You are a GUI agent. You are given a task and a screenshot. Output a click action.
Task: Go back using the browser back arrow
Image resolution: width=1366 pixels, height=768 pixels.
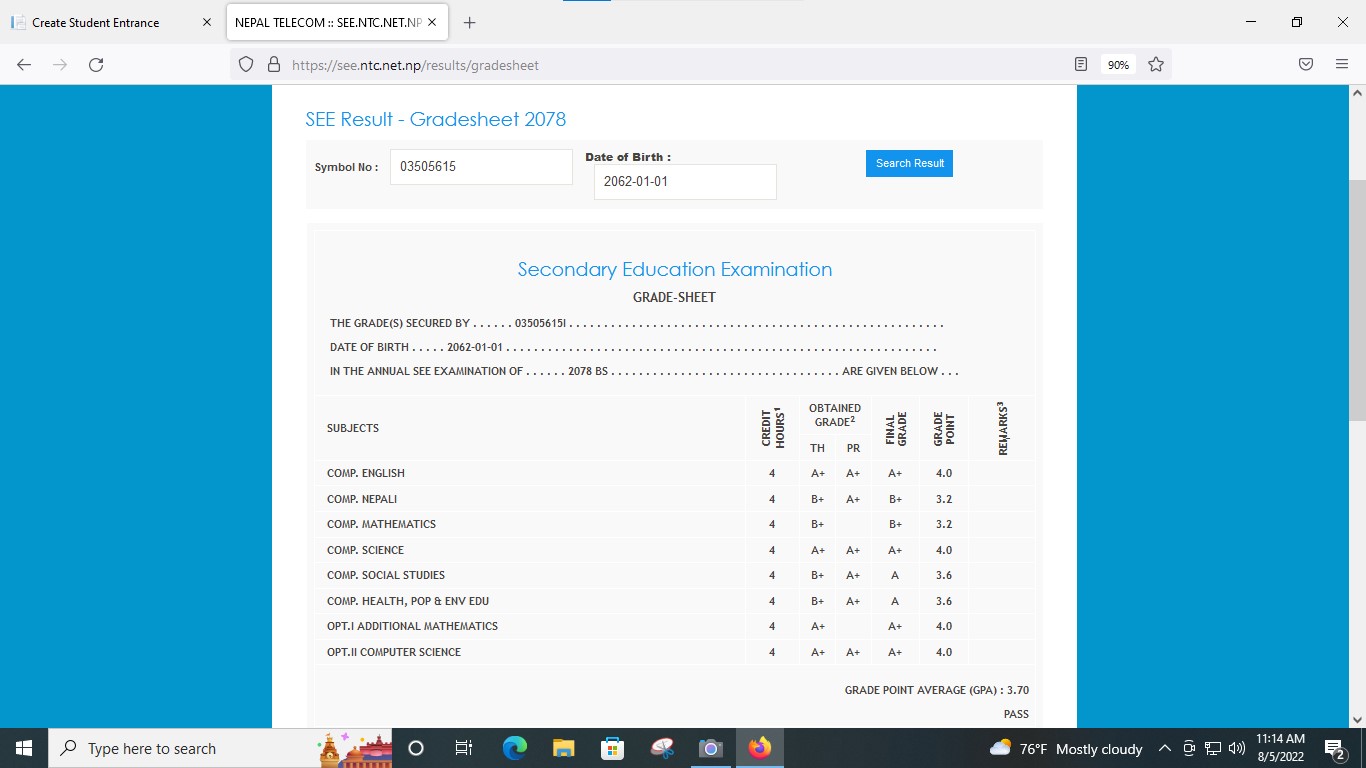pyautogui.click(x=24, y=65)
